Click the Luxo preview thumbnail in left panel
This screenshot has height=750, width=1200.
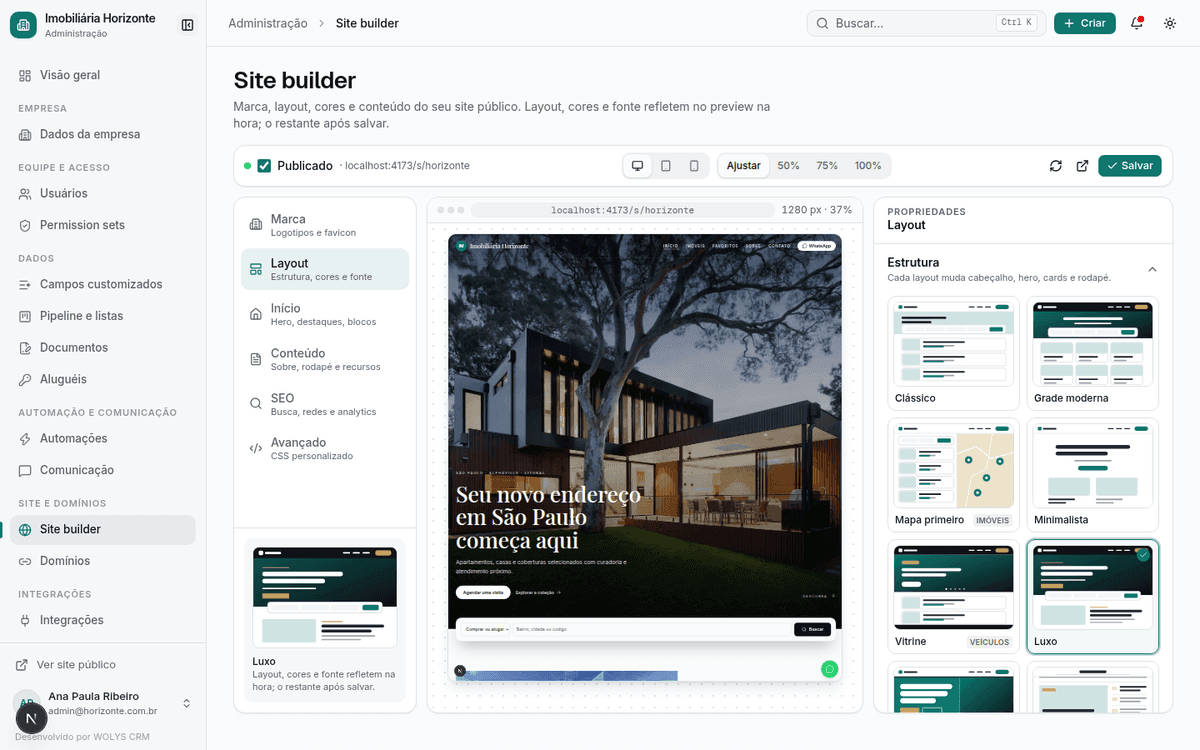click(325, 597)
